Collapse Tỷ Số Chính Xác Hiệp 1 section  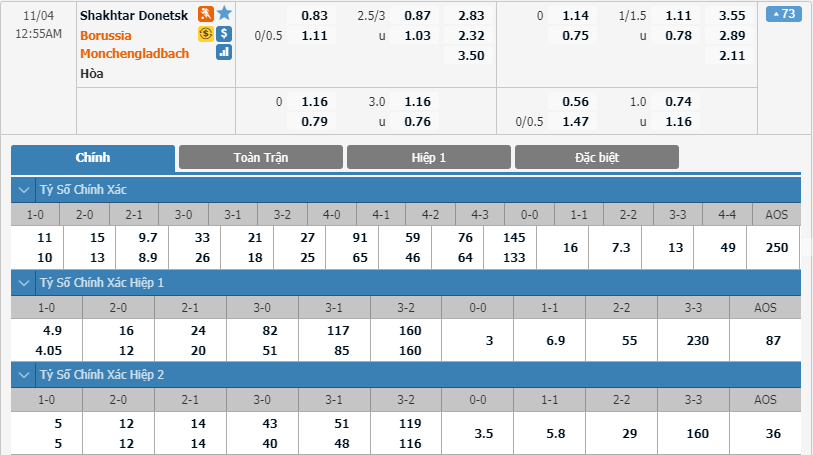[24, 282]
